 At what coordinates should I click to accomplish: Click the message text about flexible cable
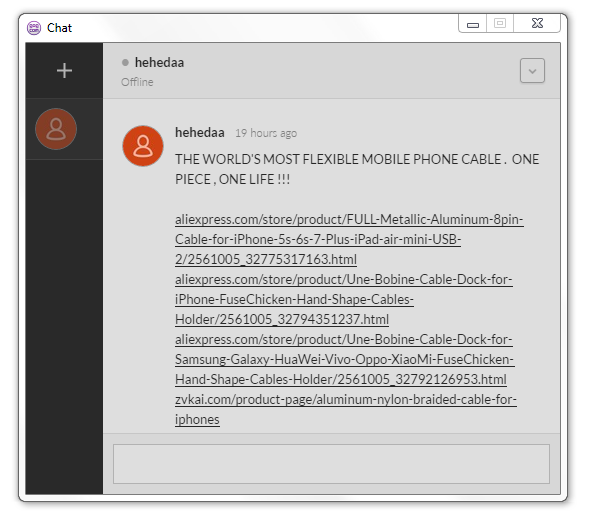pos(357,169)
